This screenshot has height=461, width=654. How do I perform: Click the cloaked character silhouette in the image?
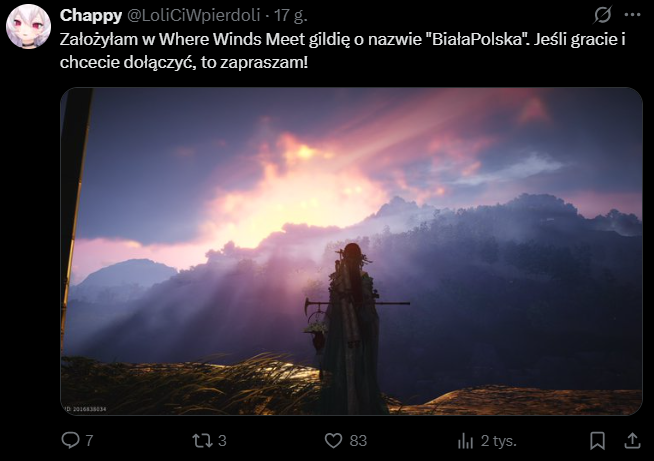[352, 329]
